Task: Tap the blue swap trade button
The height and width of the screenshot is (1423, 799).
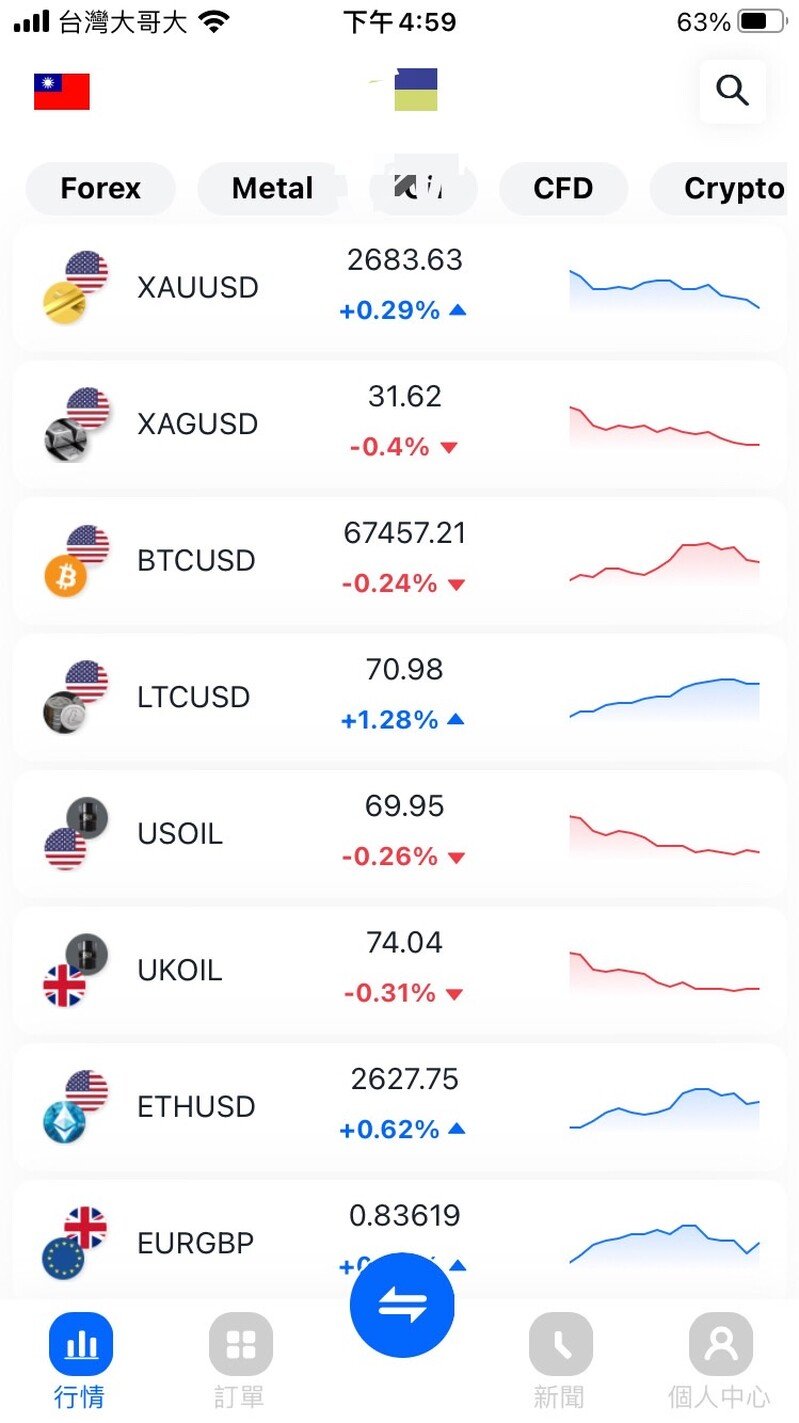Action: (x=402, y=1305)
